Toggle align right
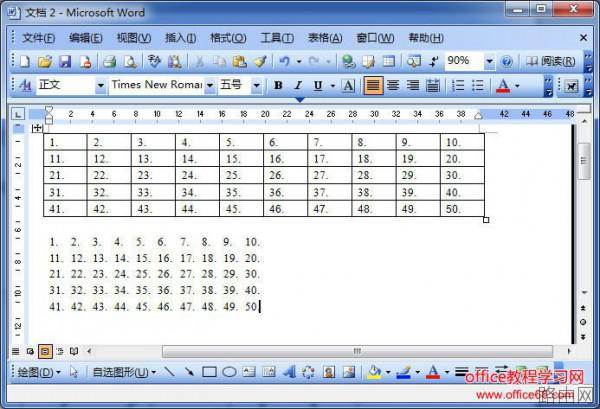This screenshot has height=409, width=600. click(413, 85)
